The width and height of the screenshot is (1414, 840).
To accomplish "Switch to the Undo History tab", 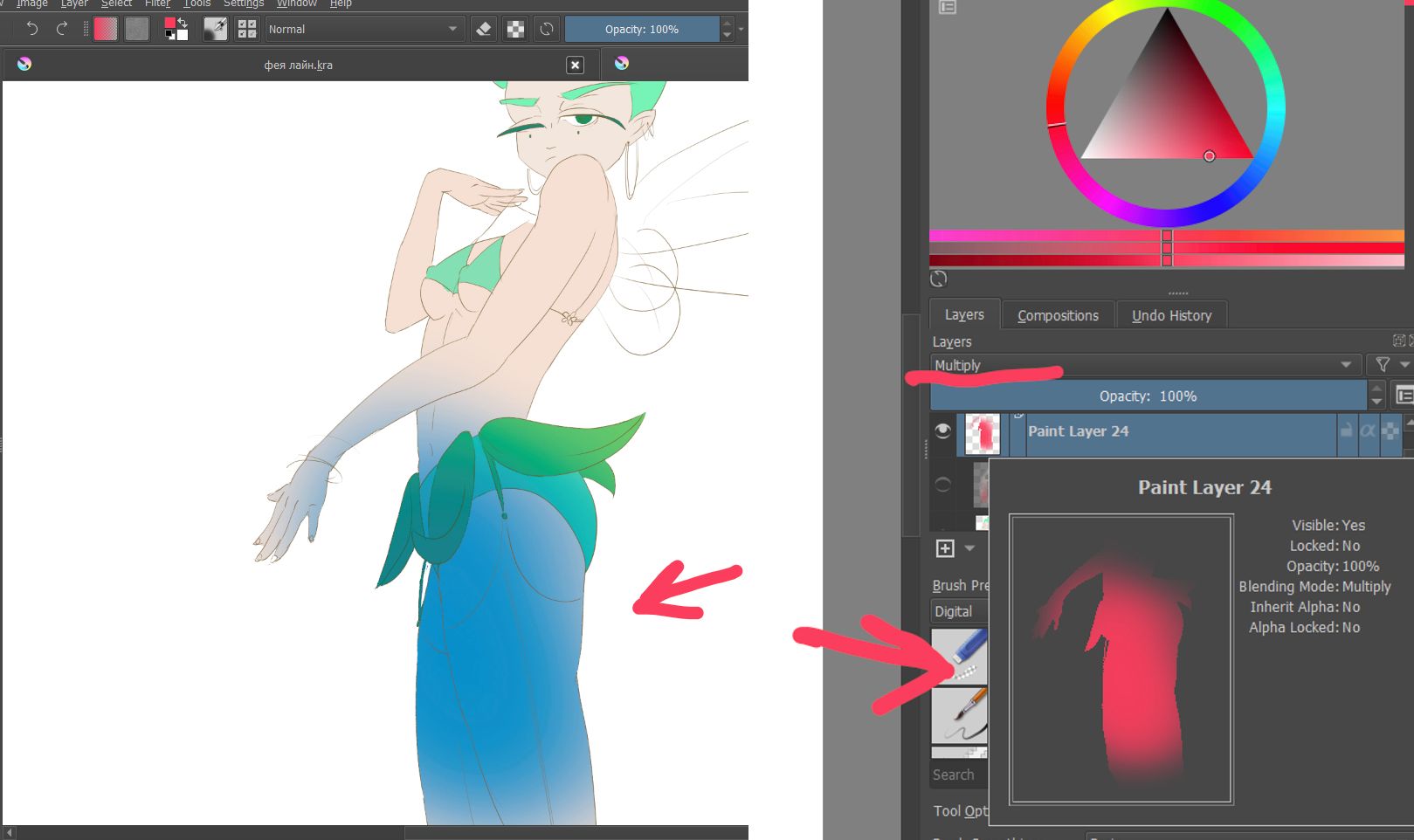I will [x=1171, y=315].
